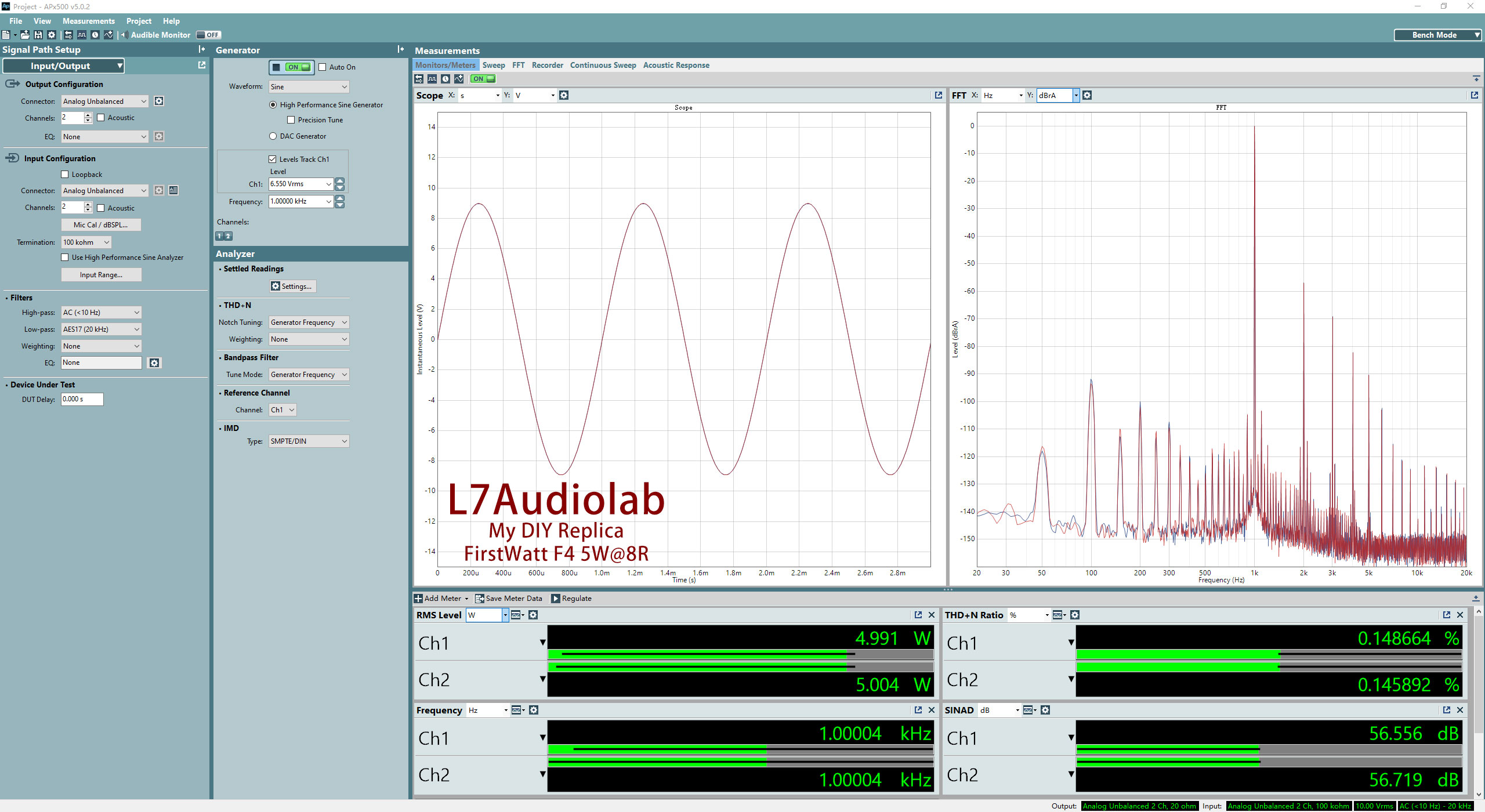
Task: Open the Termination 100 kohm dropdown
Action: [x=86, y=242]
